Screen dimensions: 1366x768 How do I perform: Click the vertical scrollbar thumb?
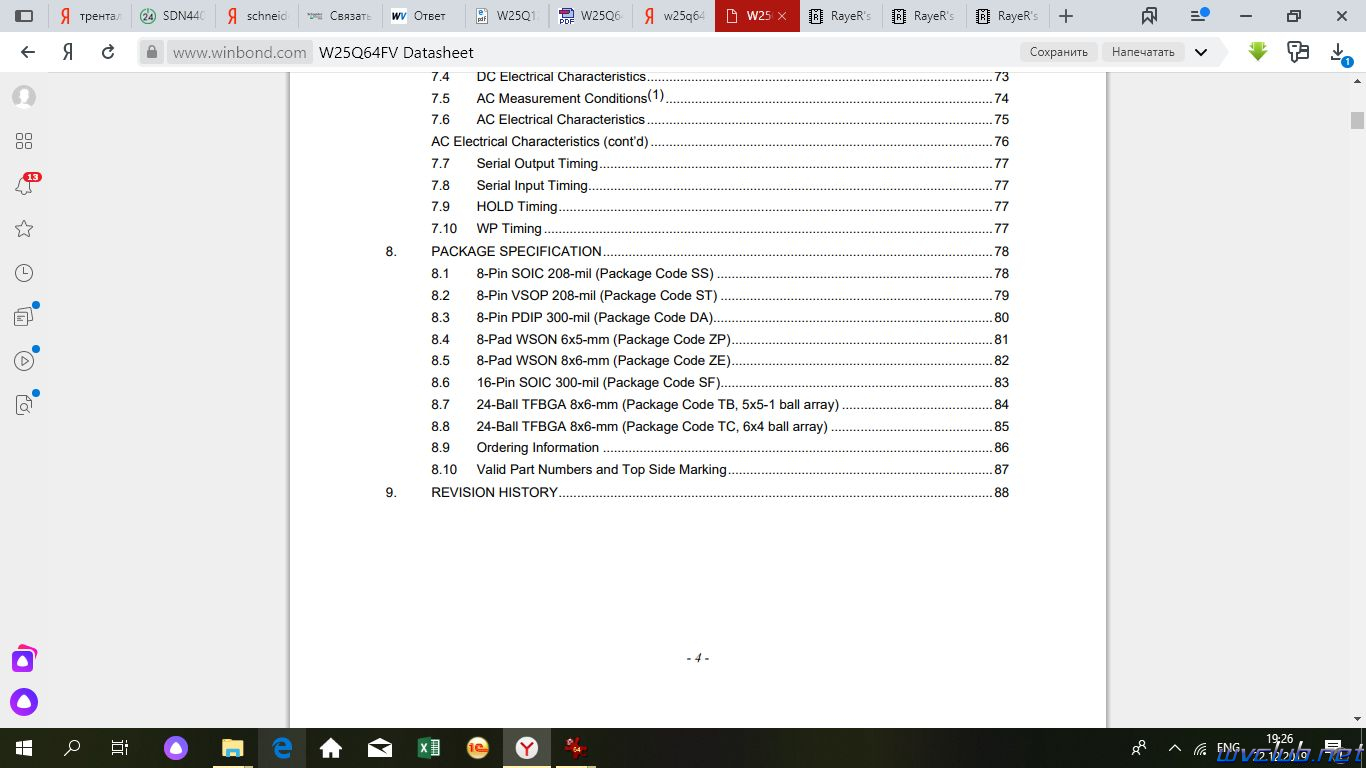(x=1357, y=120)
